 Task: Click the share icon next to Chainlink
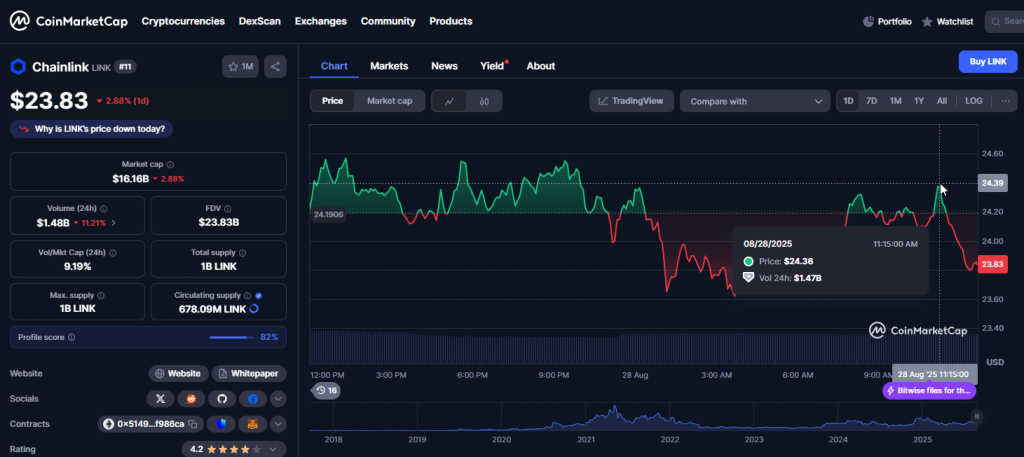[x=276, y=67]
